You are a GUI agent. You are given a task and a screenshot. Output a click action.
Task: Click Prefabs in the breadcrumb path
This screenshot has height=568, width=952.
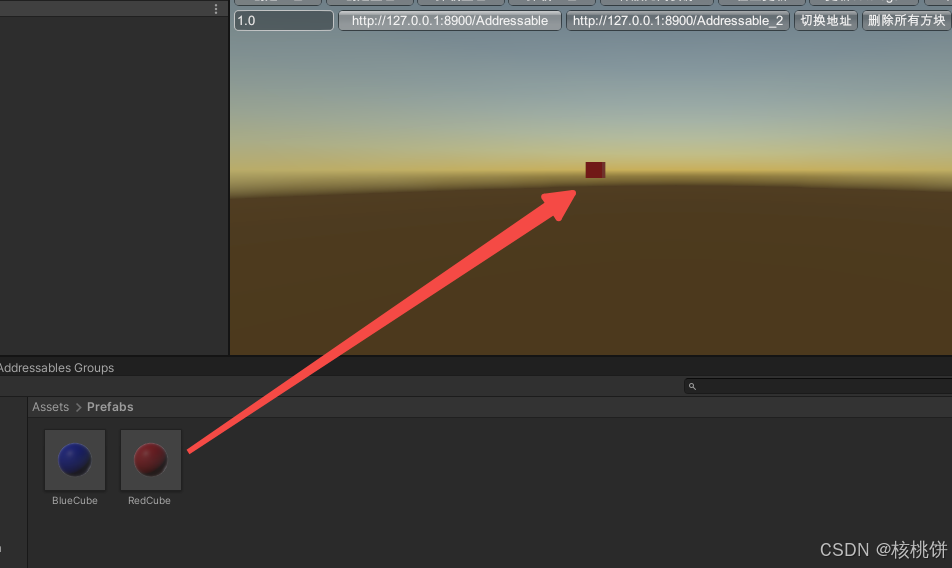click(x=110, y=407)
